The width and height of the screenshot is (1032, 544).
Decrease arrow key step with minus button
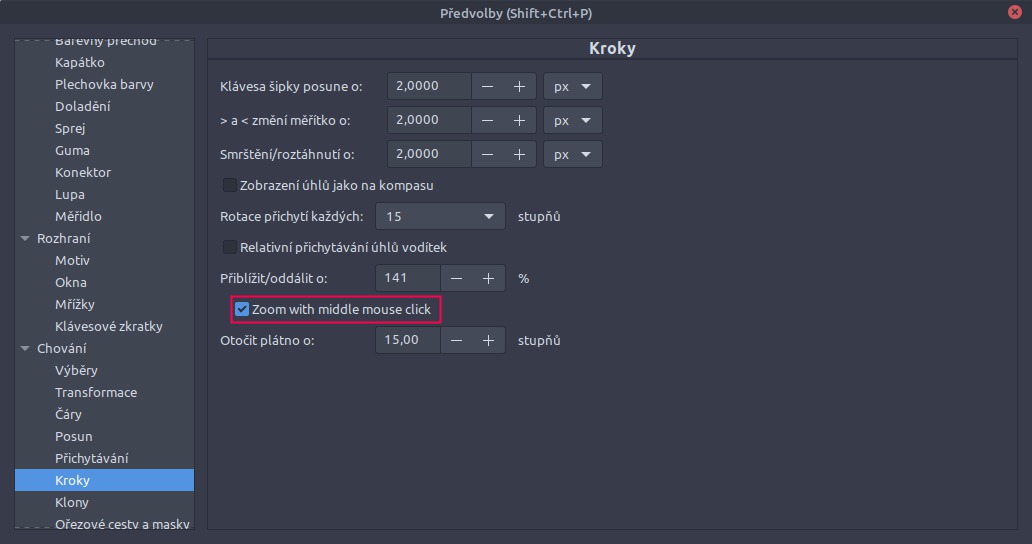[x=487, y=86]
